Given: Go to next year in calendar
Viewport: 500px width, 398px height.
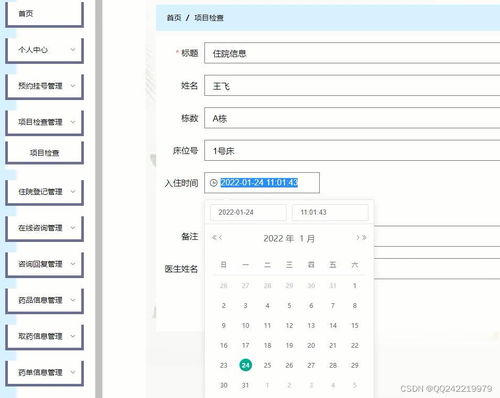Looking at the screenshot, I should point(364,238).
